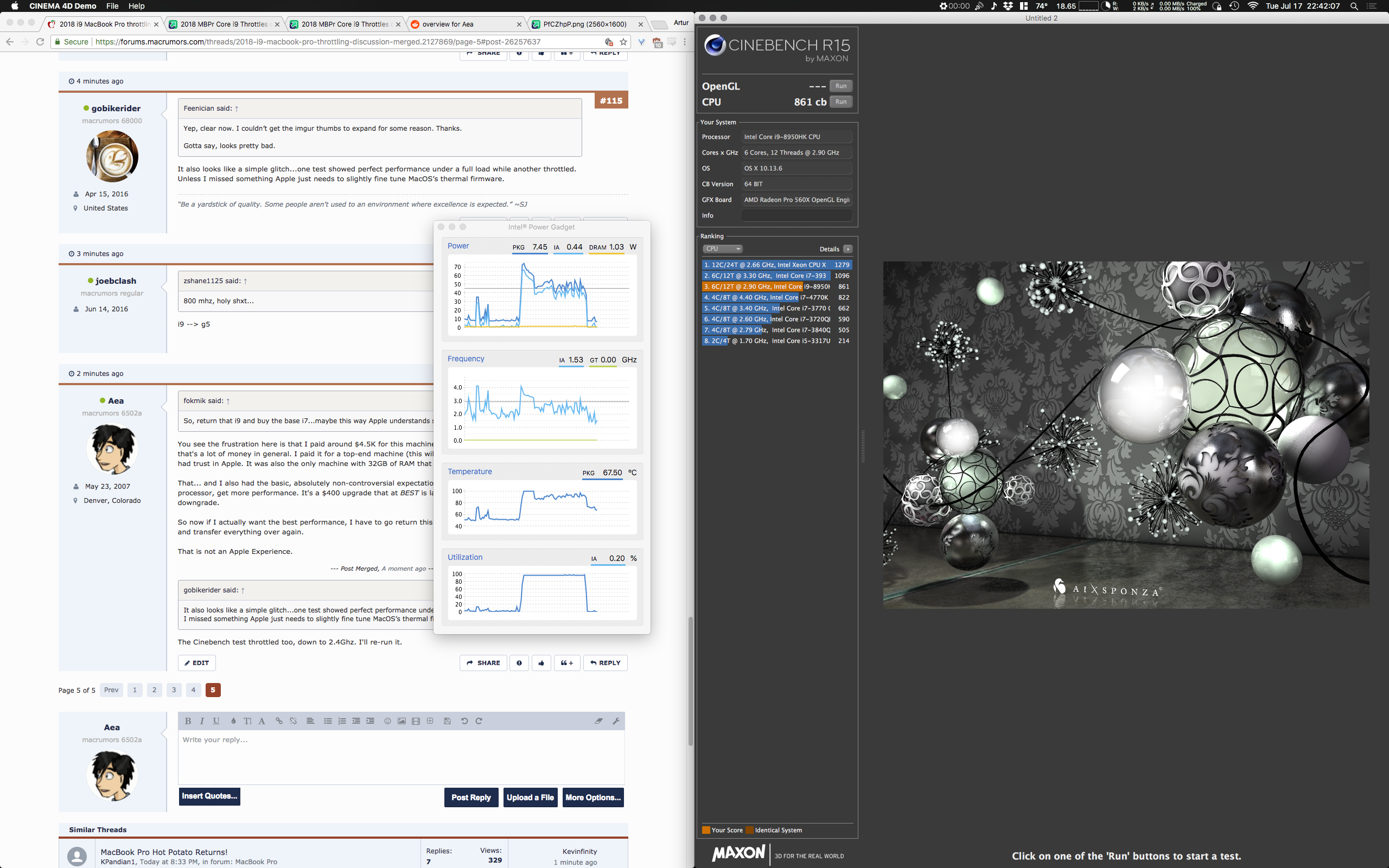
Task: Expand Details arrow in Cinebench Ranking
Action: point(848,249)
